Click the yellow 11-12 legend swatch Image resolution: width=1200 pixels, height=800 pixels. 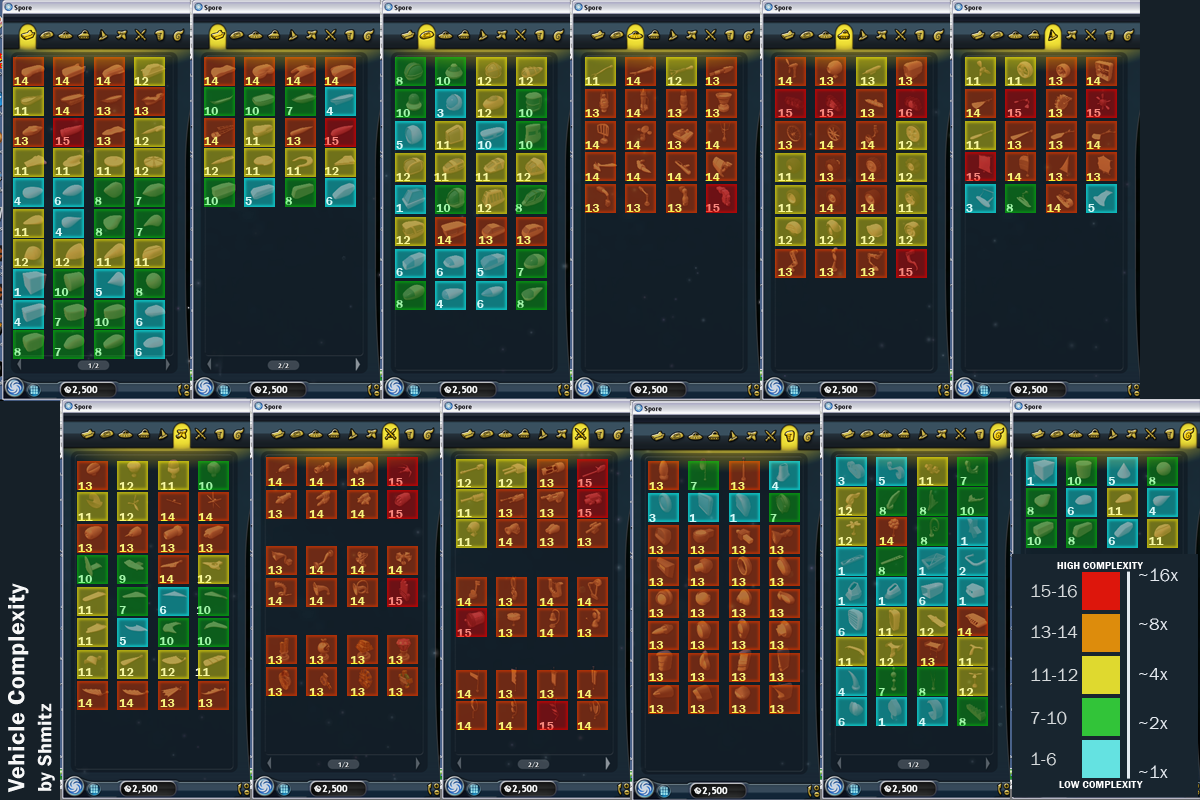point(1100,675)
